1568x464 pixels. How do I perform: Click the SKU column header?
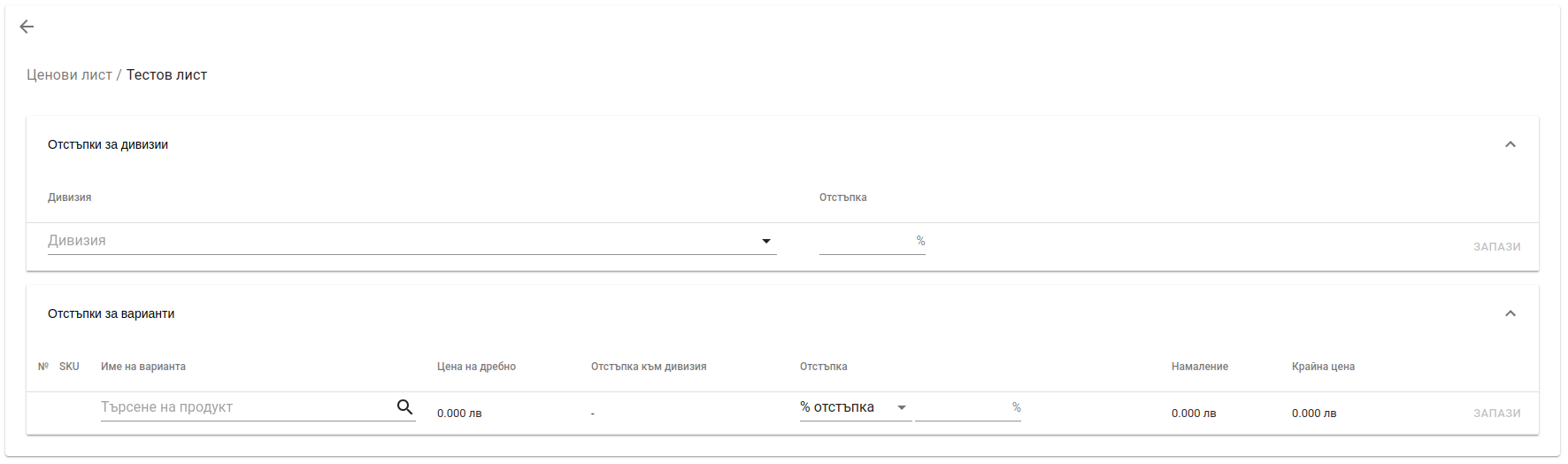69,367
